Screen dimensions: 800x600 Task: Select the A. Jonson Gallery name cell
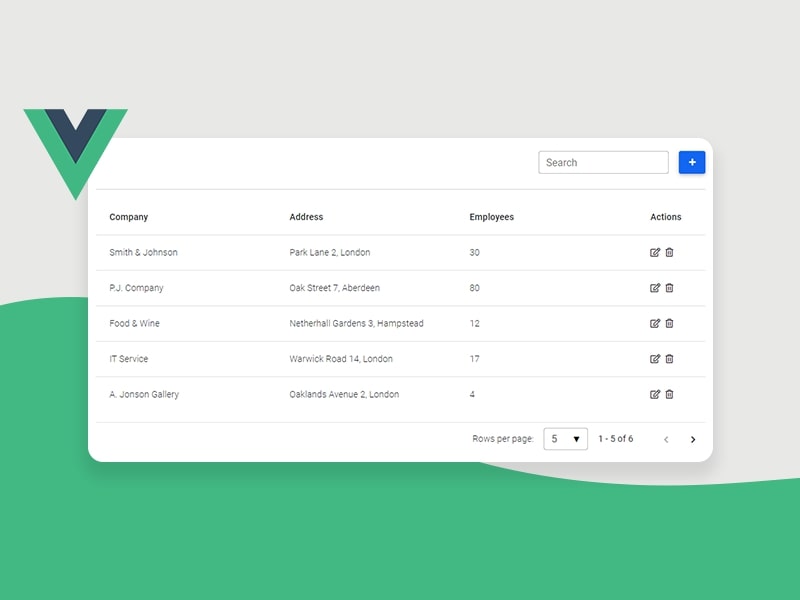(x=144, y=394)
